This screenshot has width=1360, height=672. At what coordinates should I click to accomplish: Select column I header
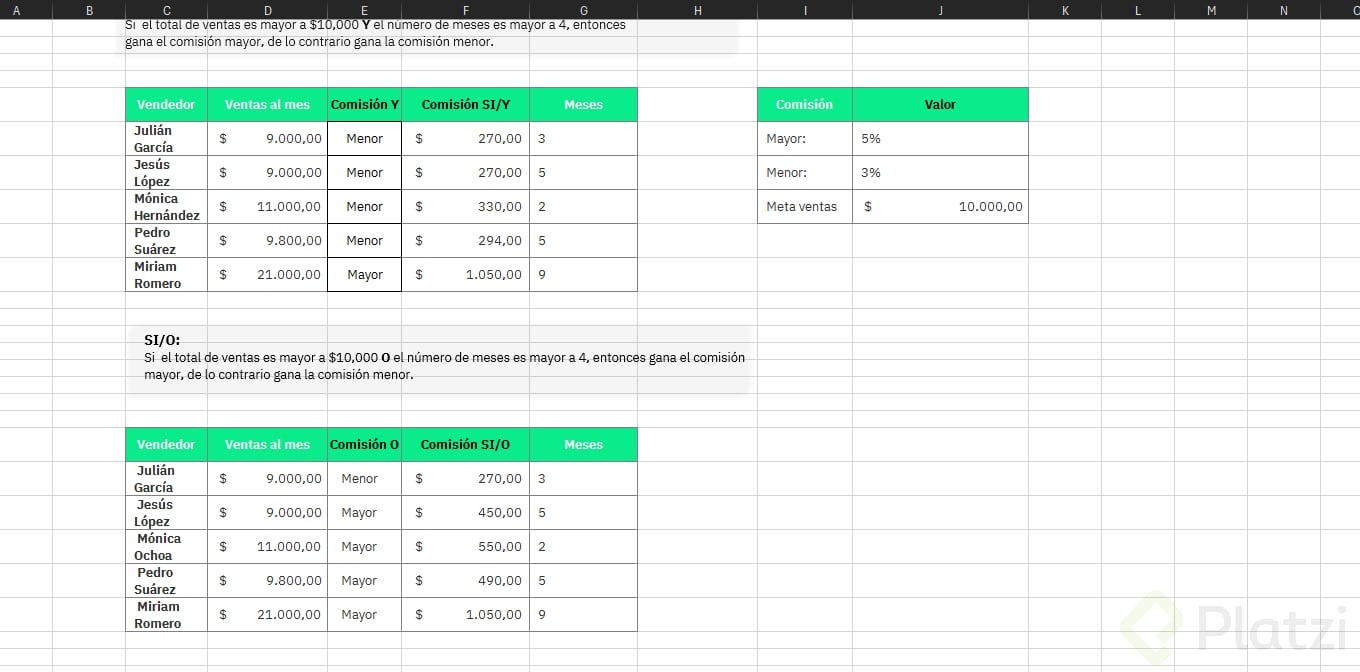805,10
